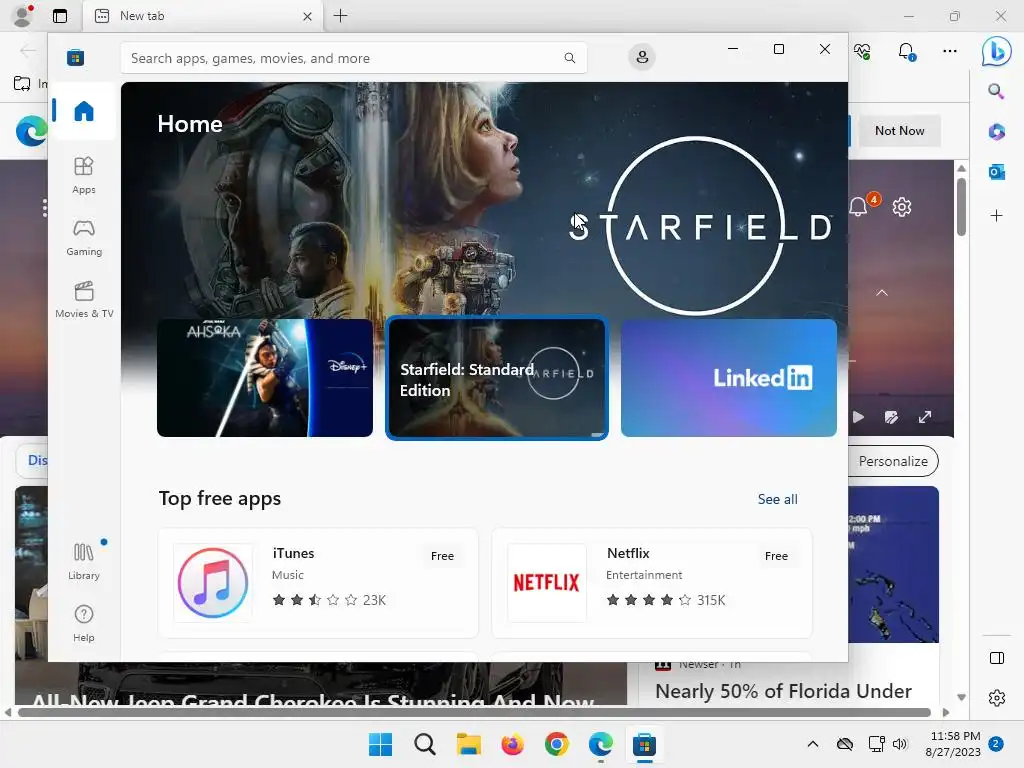1024x768 pixels.
Task: Open the iTunes app listing
Action: click(318, 583)
